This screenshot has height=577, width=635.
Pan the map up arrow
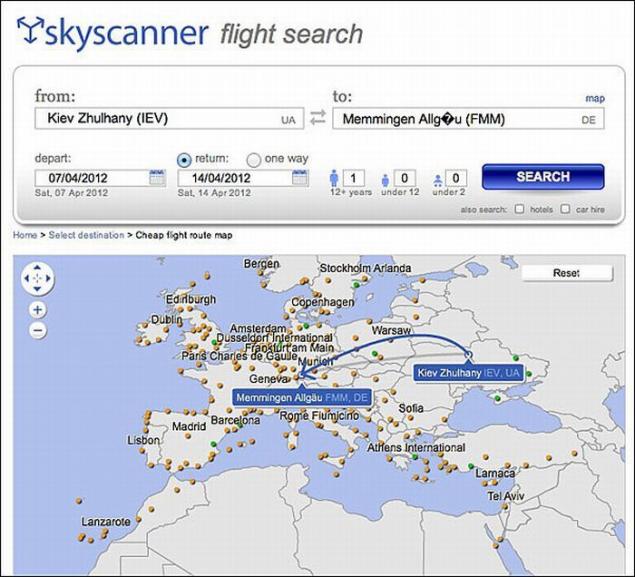coord(37,267)
